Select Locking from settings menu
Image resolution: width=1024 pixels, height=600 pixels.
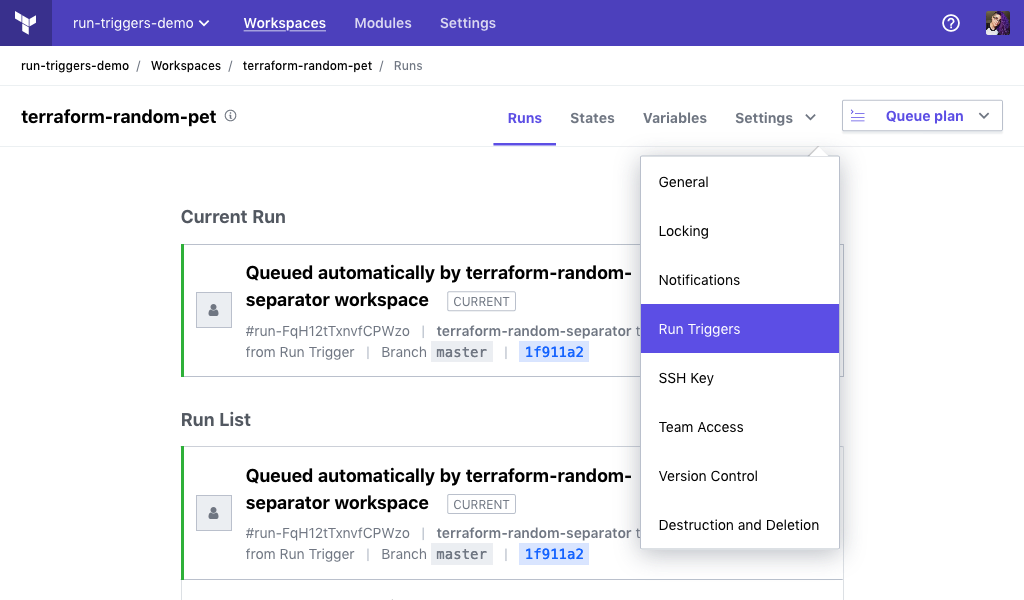[740, 231]
